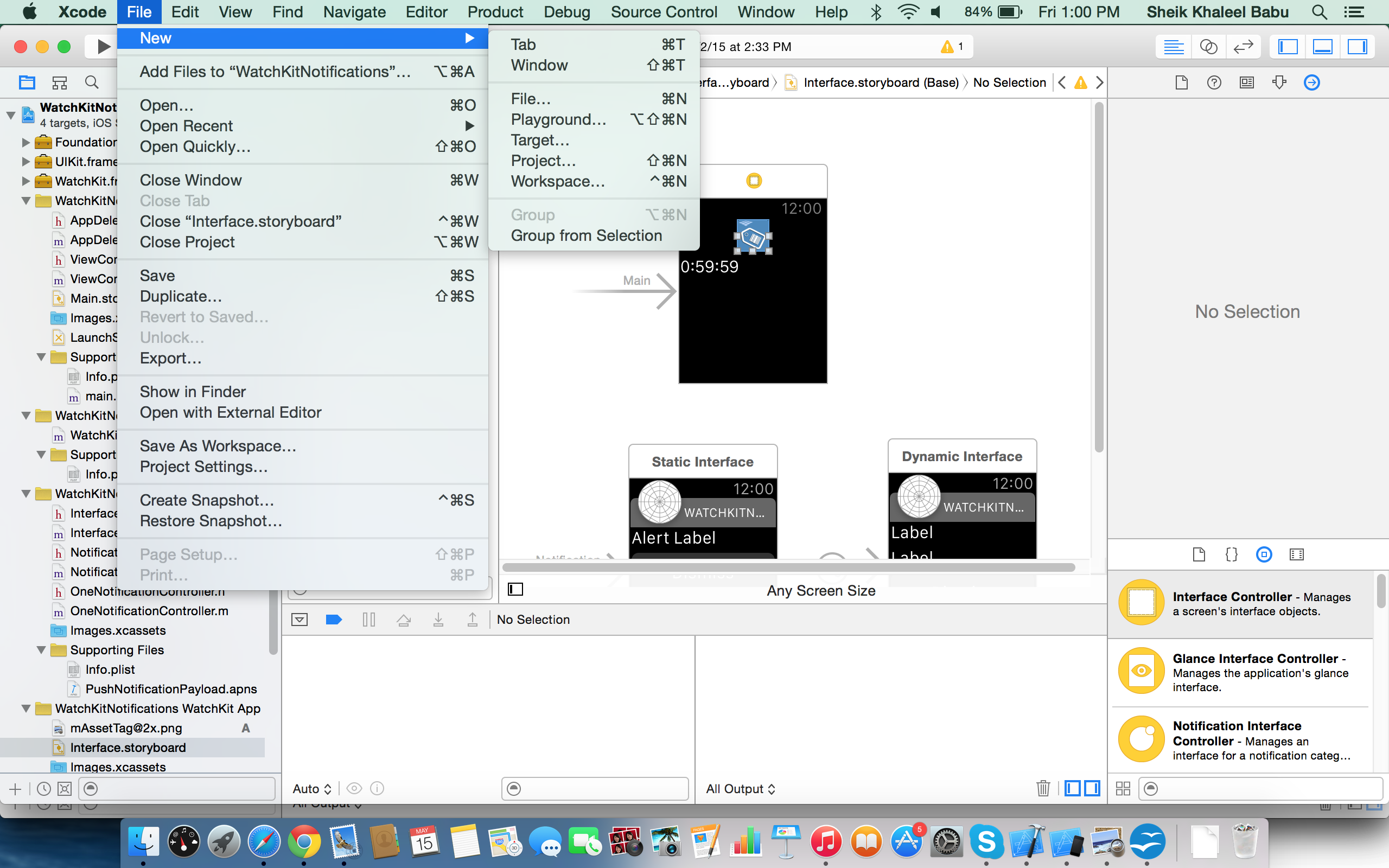Expand the Foundation framework group

tap(26, 142)
